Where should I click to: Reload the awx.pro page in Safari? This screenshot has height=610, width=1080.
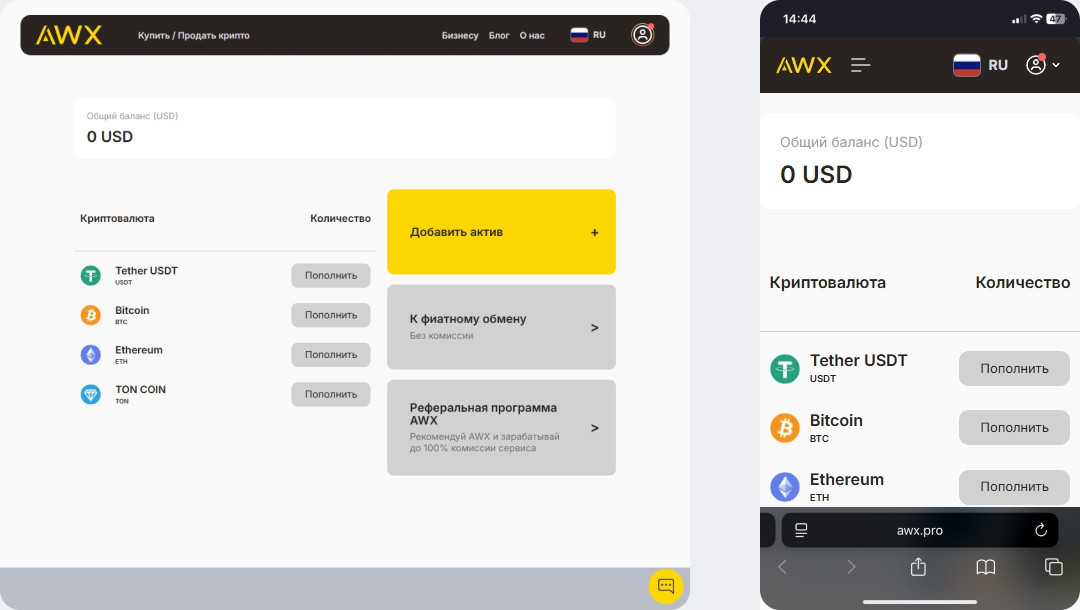click(x=1040, y=530)
